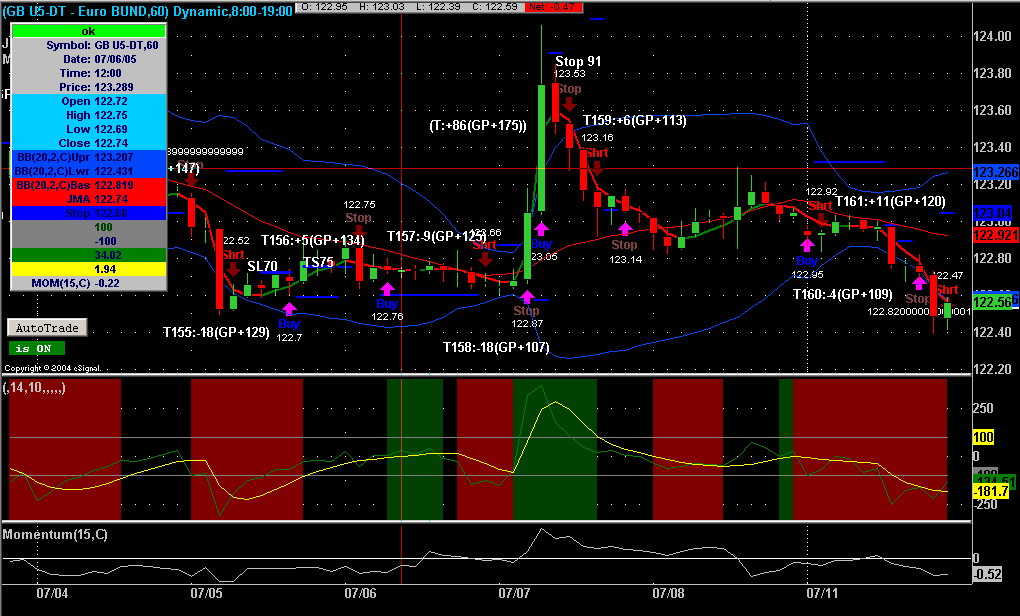Screen dimensions: 1020x616
Task: Click the green 'ok' data window header
Action: [88, 31]
